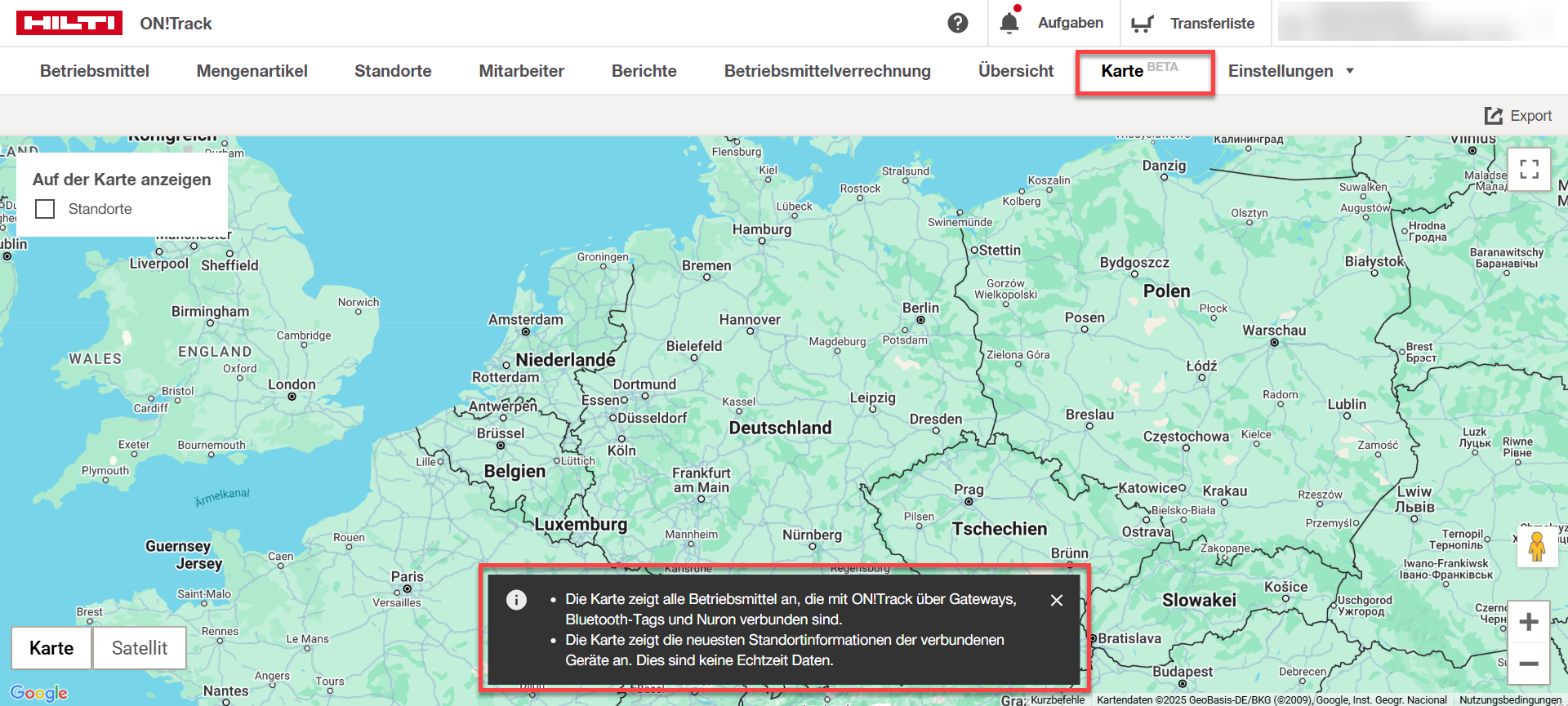This screenshot has height=706, width=1568.
Task: Click the Street View pegman
Action: coord(1537,547)
